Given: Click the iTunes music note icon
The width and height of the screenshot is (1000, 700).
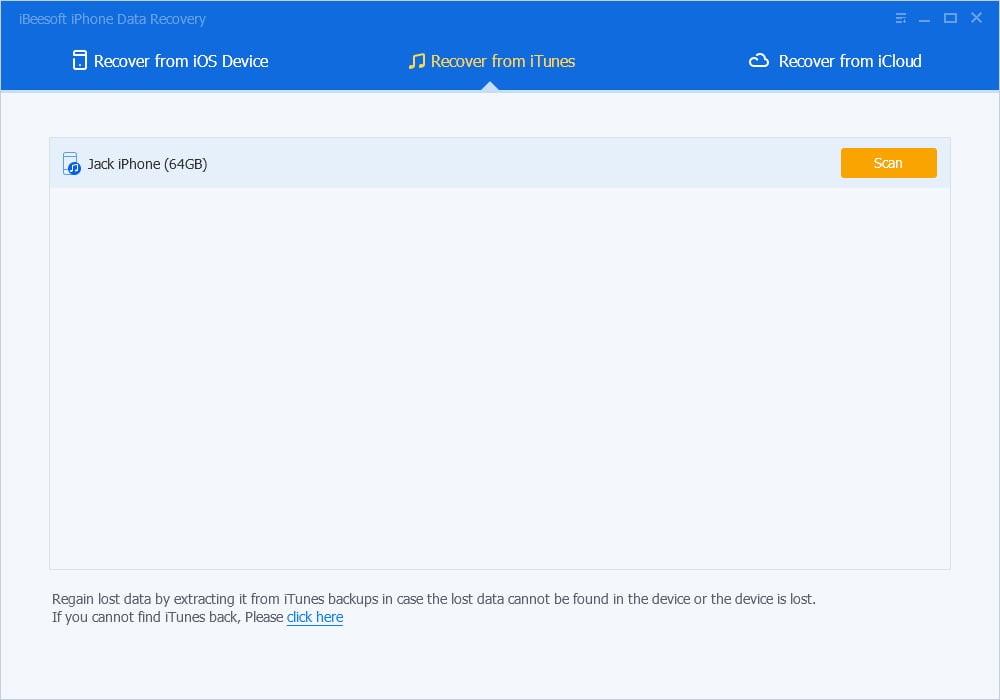Looking at the screenshot, I should pyautogui.click(x=416, y=61).
